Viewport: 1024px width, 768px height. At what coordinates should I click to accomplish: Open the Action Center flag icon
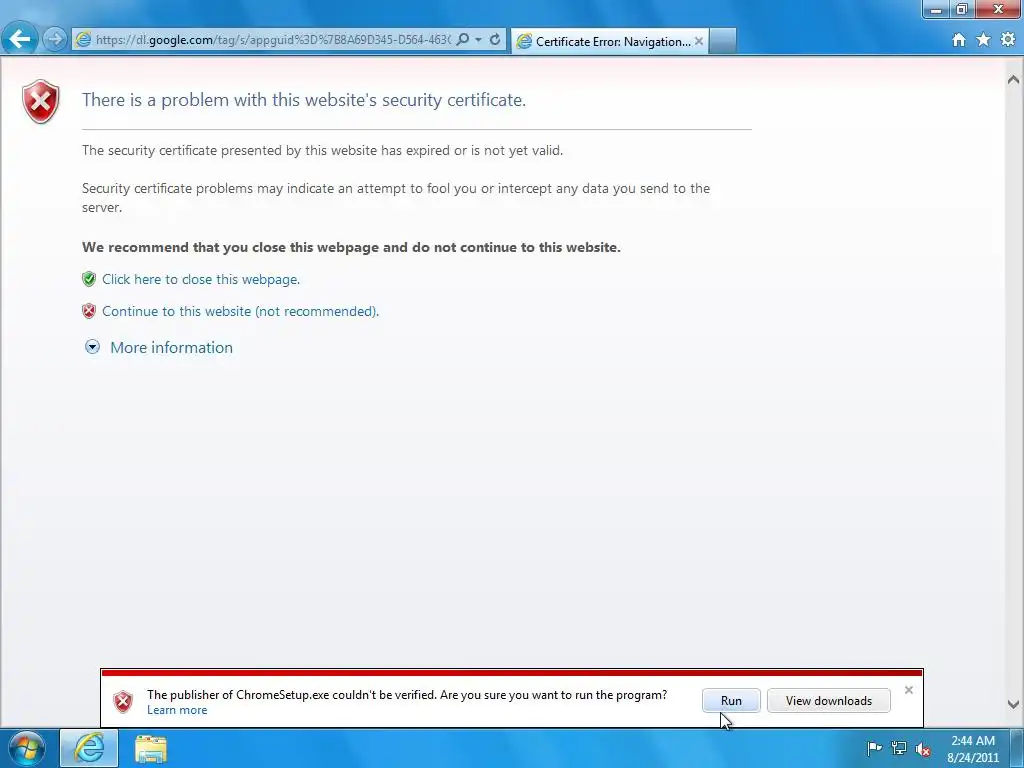point(874,749)
